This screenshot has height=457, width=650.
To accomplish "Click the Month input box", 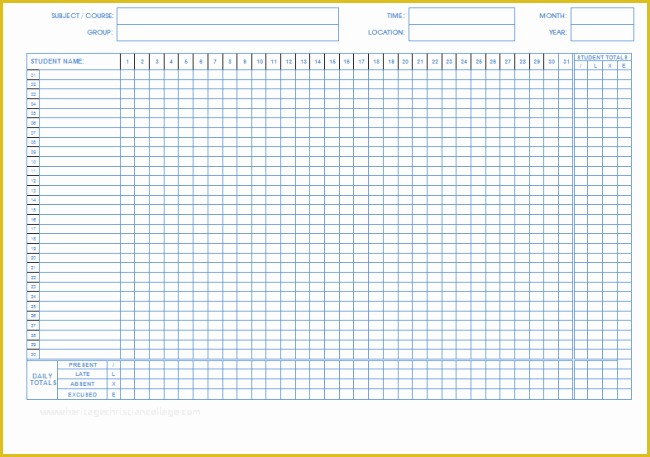I will pos(602,16).
